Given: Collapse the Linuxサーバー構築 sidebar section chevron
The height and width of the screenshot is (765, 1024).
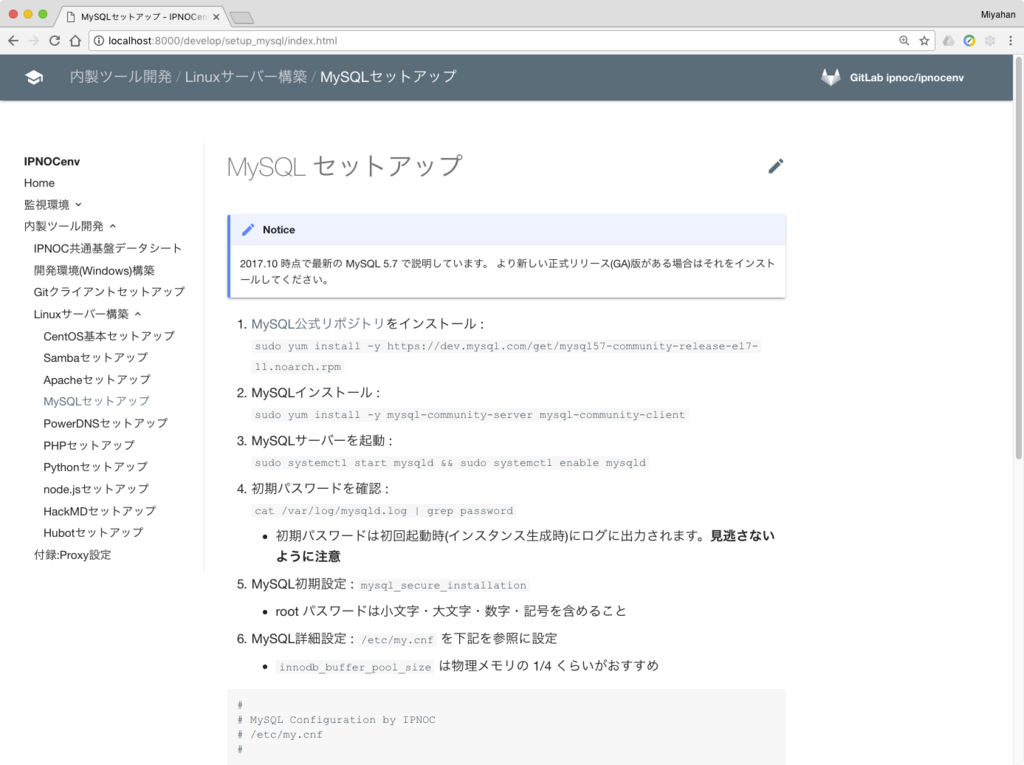Looking at the screenshot, I should [138, 314].
